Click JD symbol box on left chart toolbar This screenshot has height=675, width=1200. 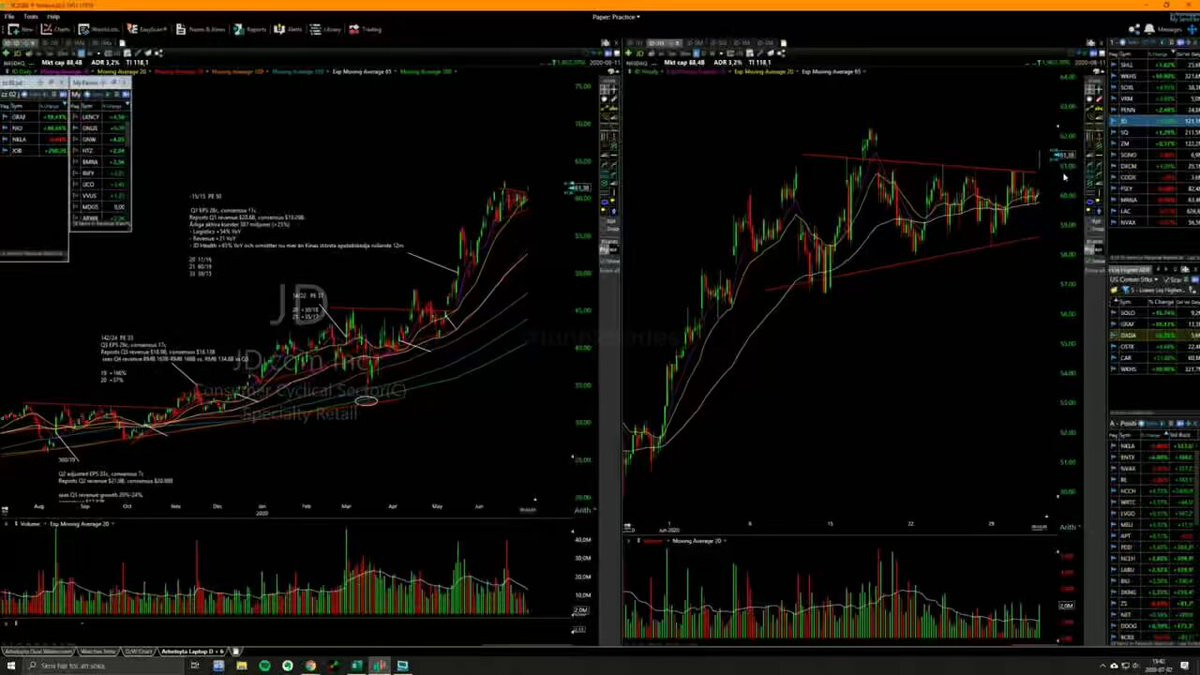coord(19,52)
